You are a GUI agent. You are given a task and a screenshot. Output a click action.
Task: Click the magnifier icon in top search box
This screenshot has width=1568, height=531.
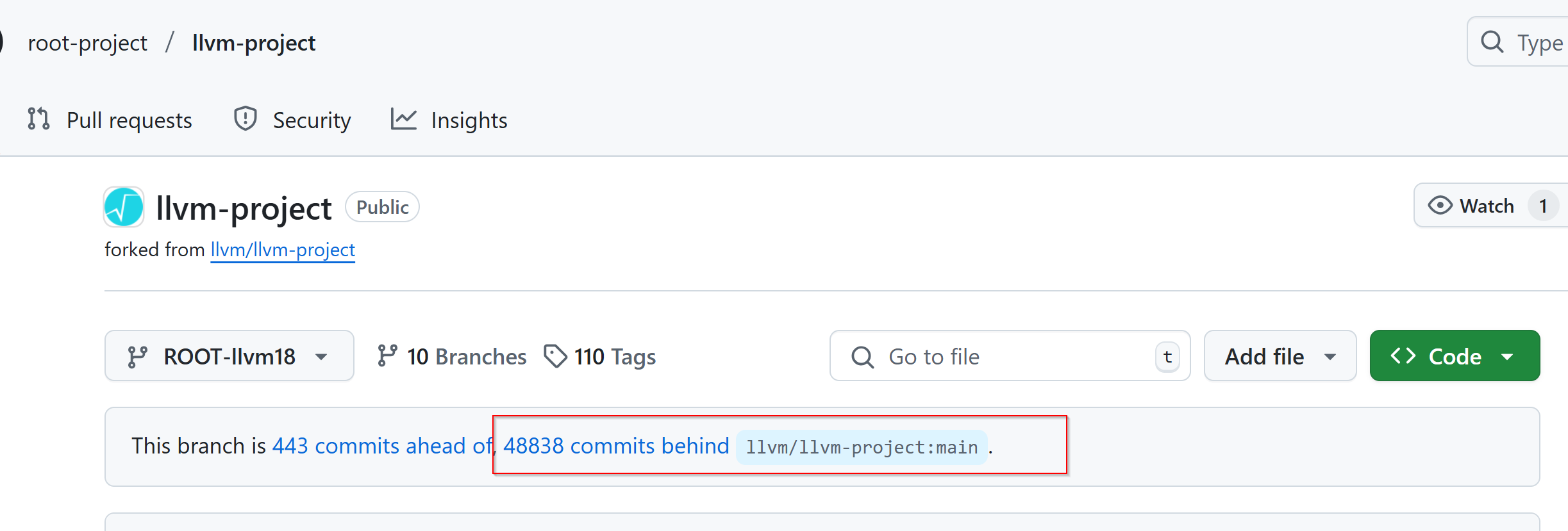pyautogui.click(x=1492, y=42)
